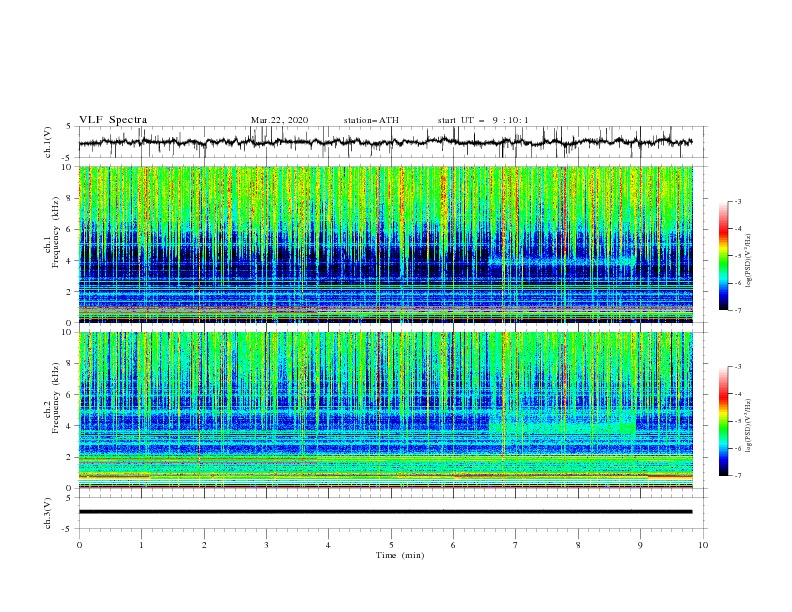This screenshot has width=792, height=612.
Task: Click the '10' tick on the time axis
Action: click(x=703, y=545)
